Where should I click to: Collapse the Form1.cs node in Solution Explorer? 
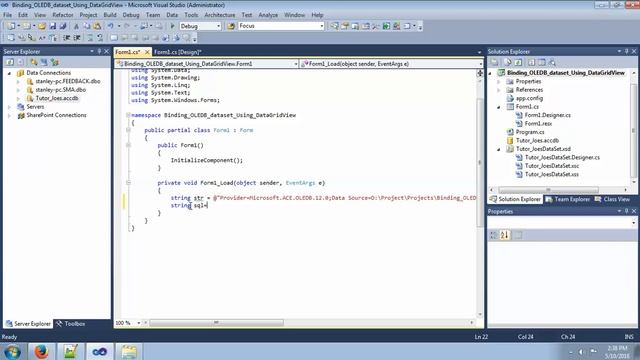coord(499,107)
